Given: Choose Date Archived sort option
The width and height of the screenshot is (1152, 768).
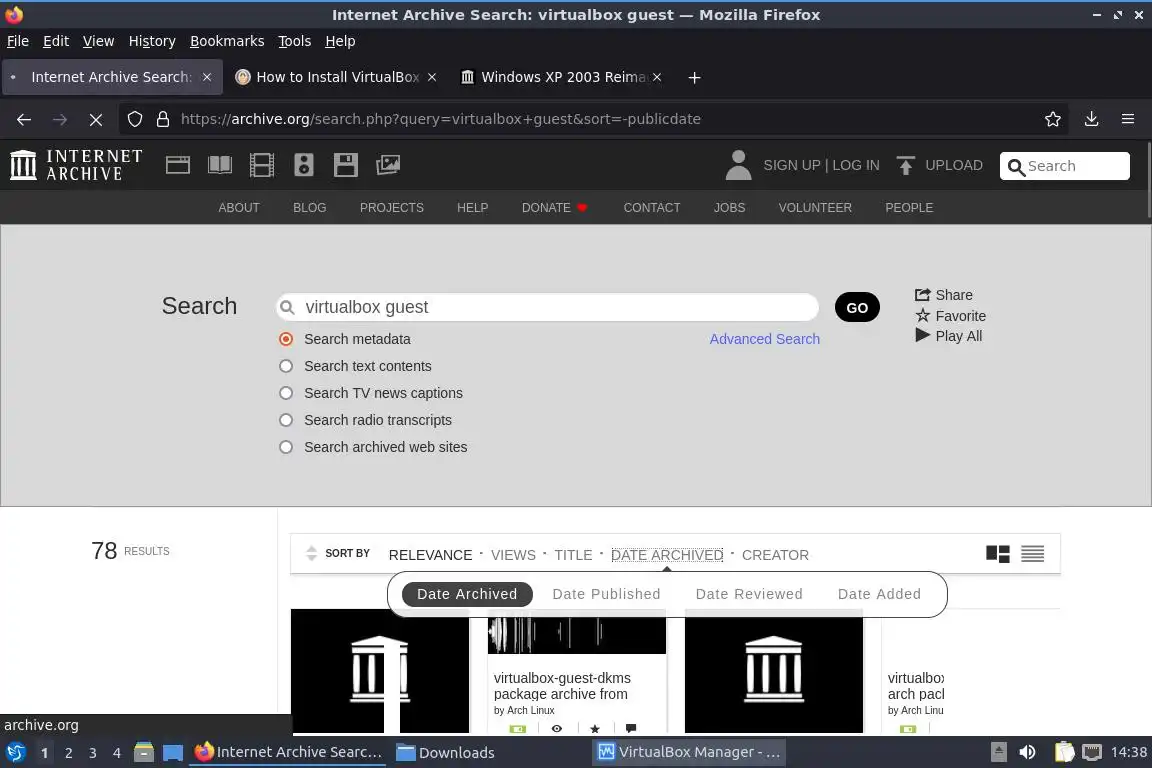Looking at the screenshot, I should point(467,594).
